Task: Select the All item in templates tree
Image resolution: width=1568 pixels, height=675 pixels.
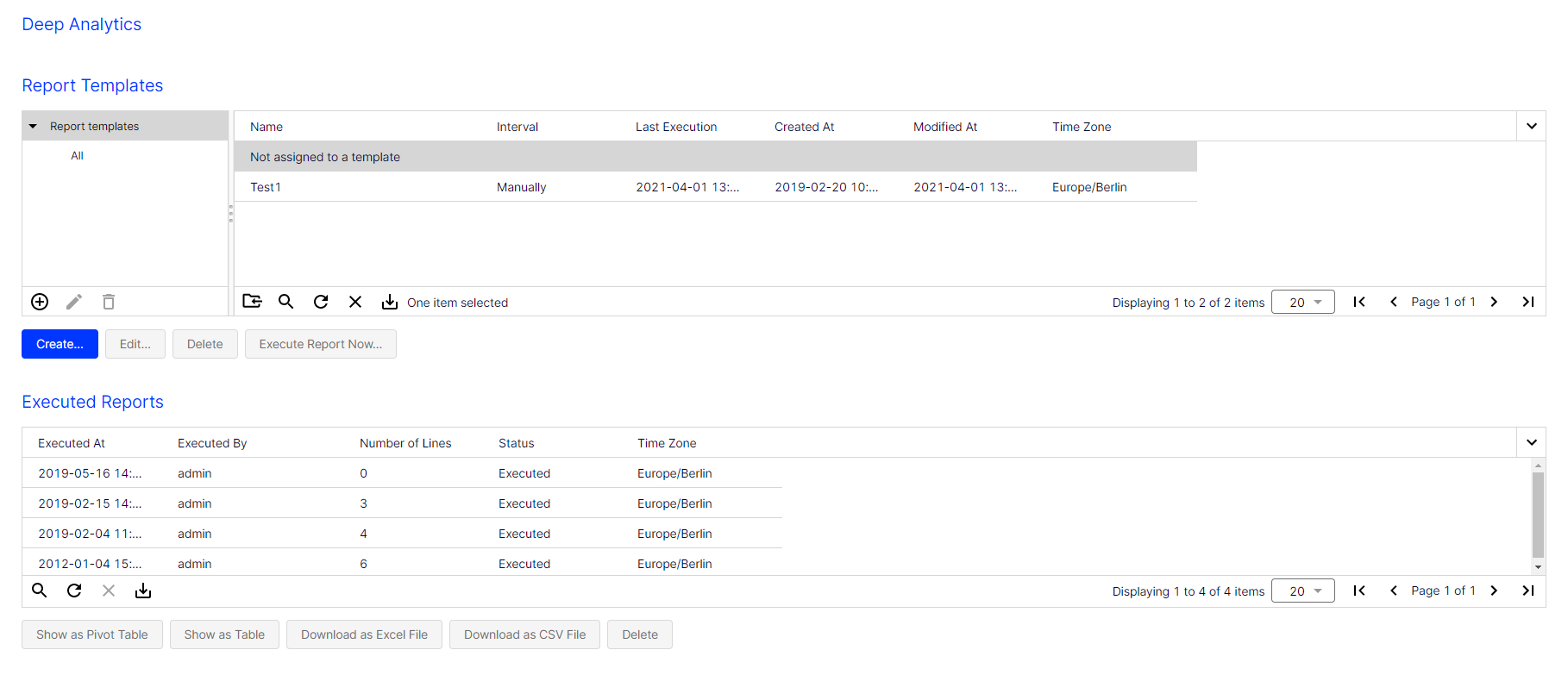Action: click(78, 156)
